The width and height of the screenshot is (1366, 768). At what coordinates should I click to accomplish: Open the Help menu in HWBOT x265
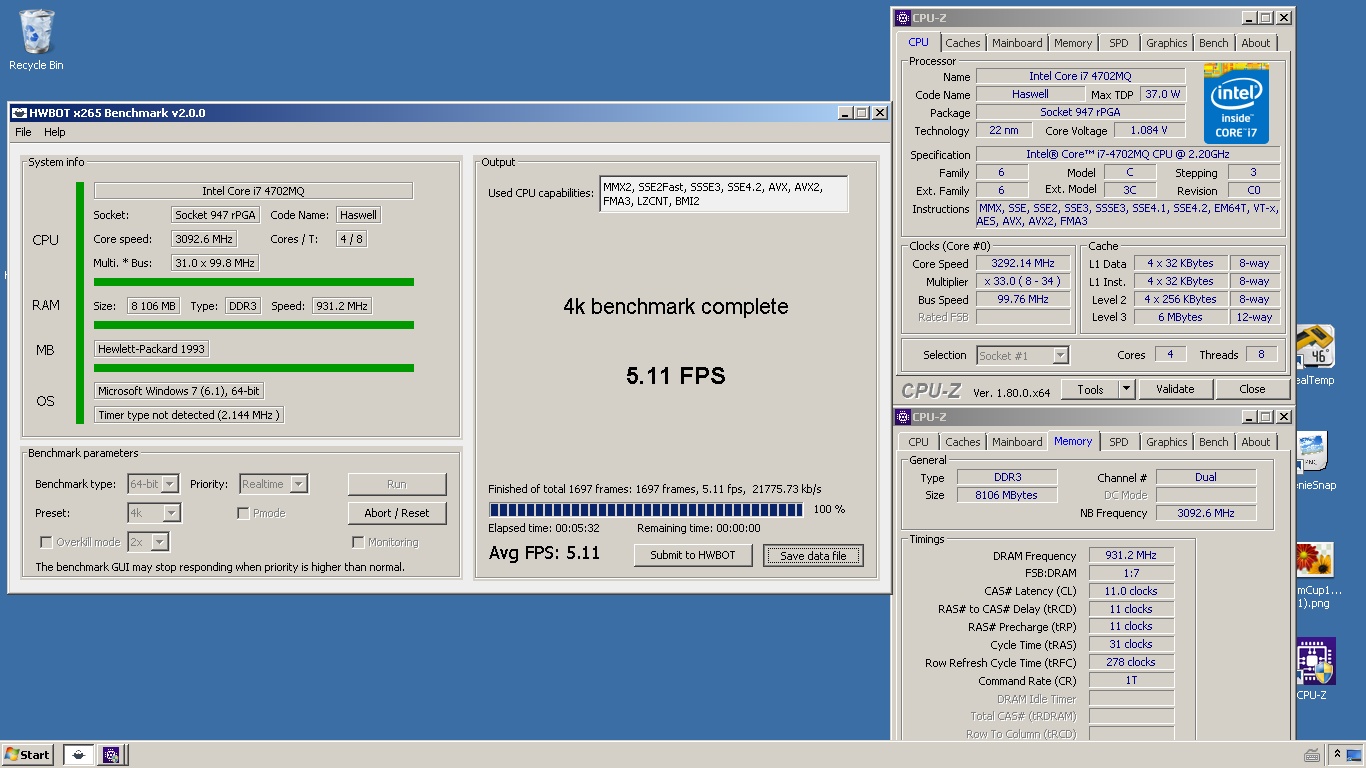(x=55, y=132)
